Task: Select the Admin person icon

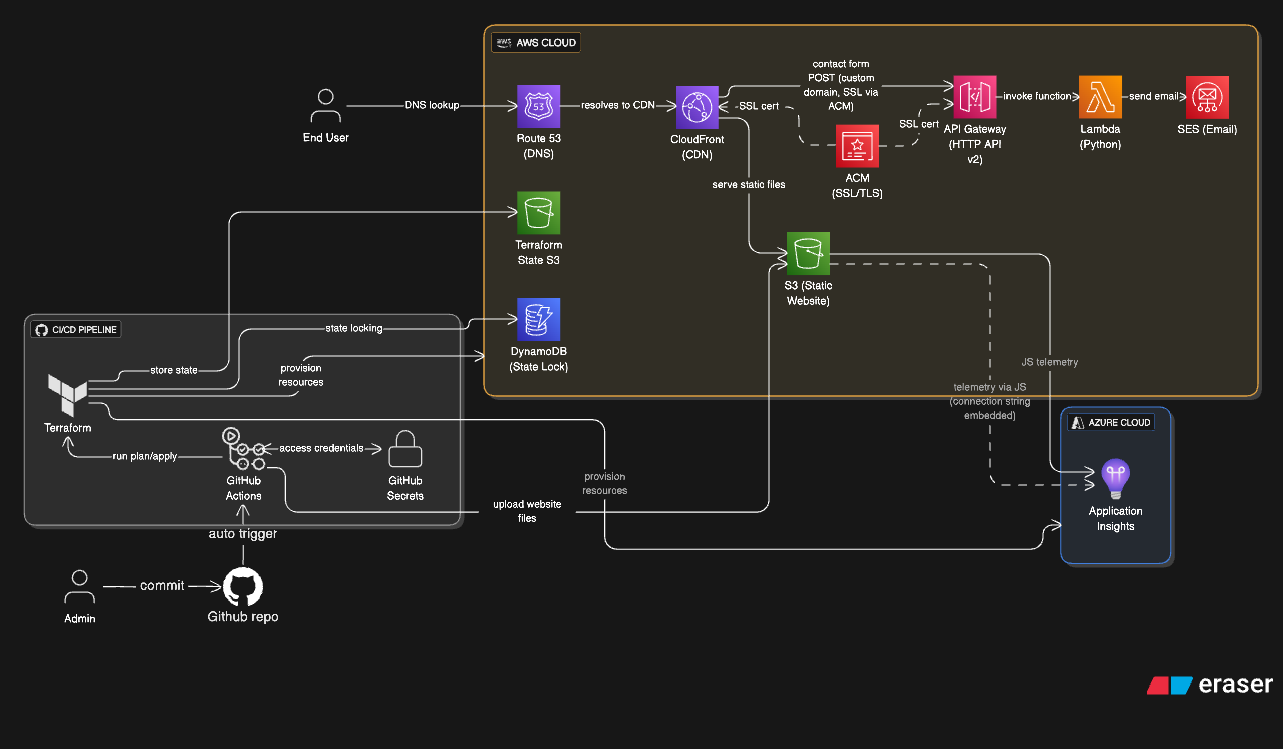Action: tap(80, 587)
